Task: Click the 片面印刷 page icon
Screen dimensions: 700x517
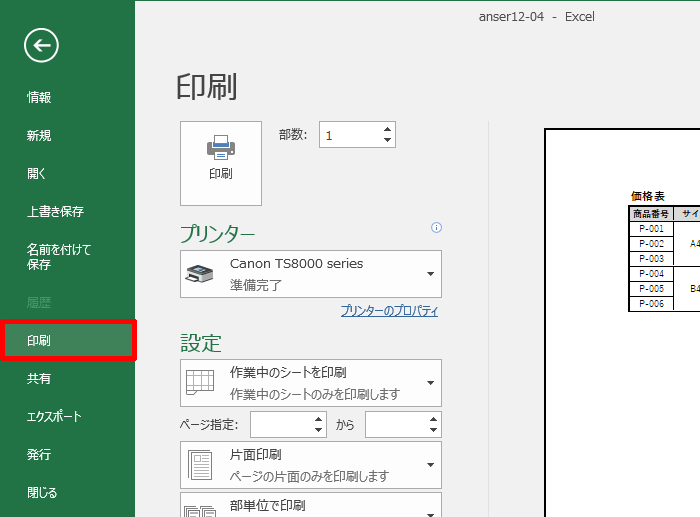Action: pyautogui.click(x=200, y=465)
